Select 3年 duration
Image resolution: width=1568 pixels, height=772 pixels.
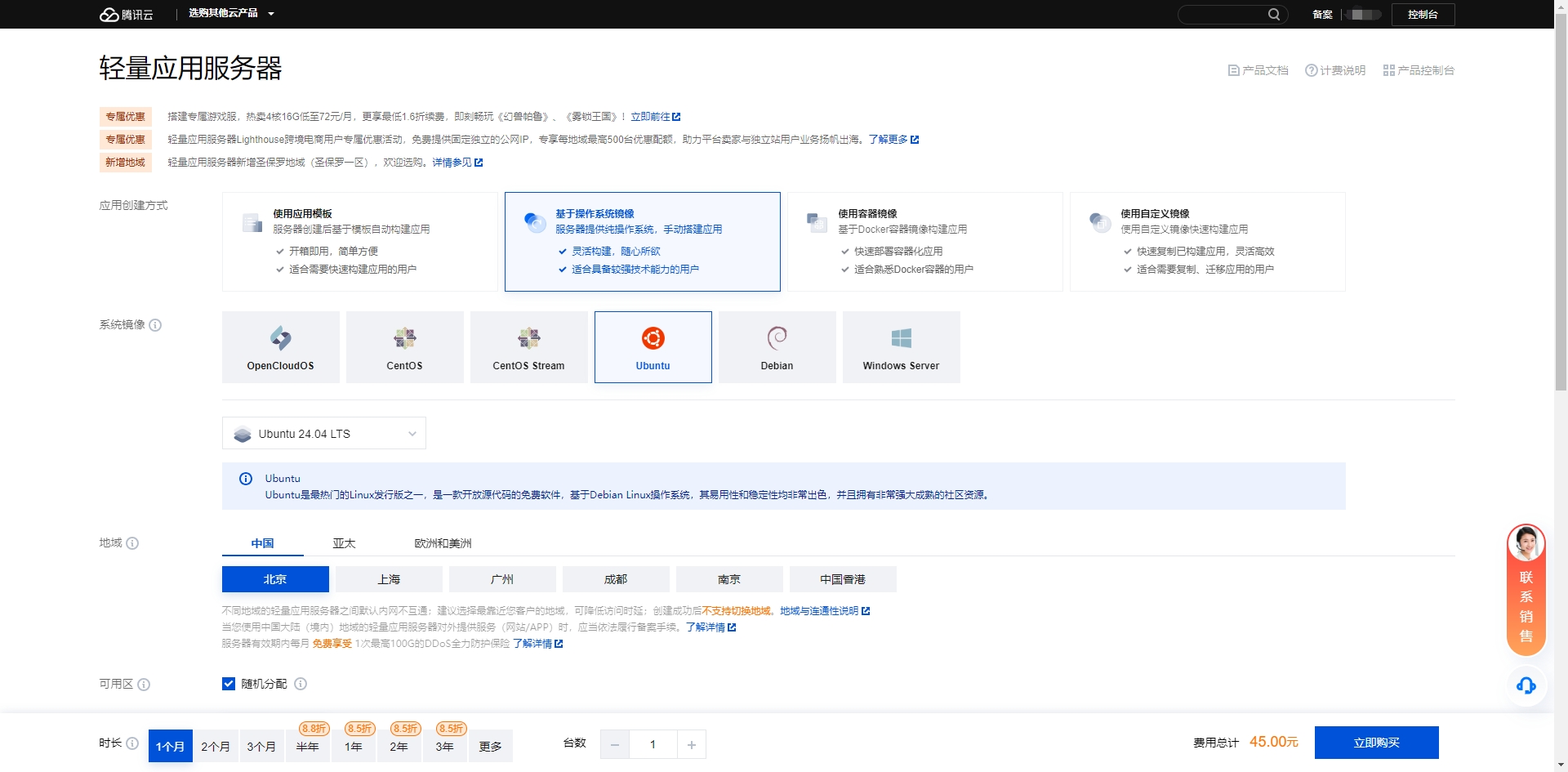tap(444, 746)
